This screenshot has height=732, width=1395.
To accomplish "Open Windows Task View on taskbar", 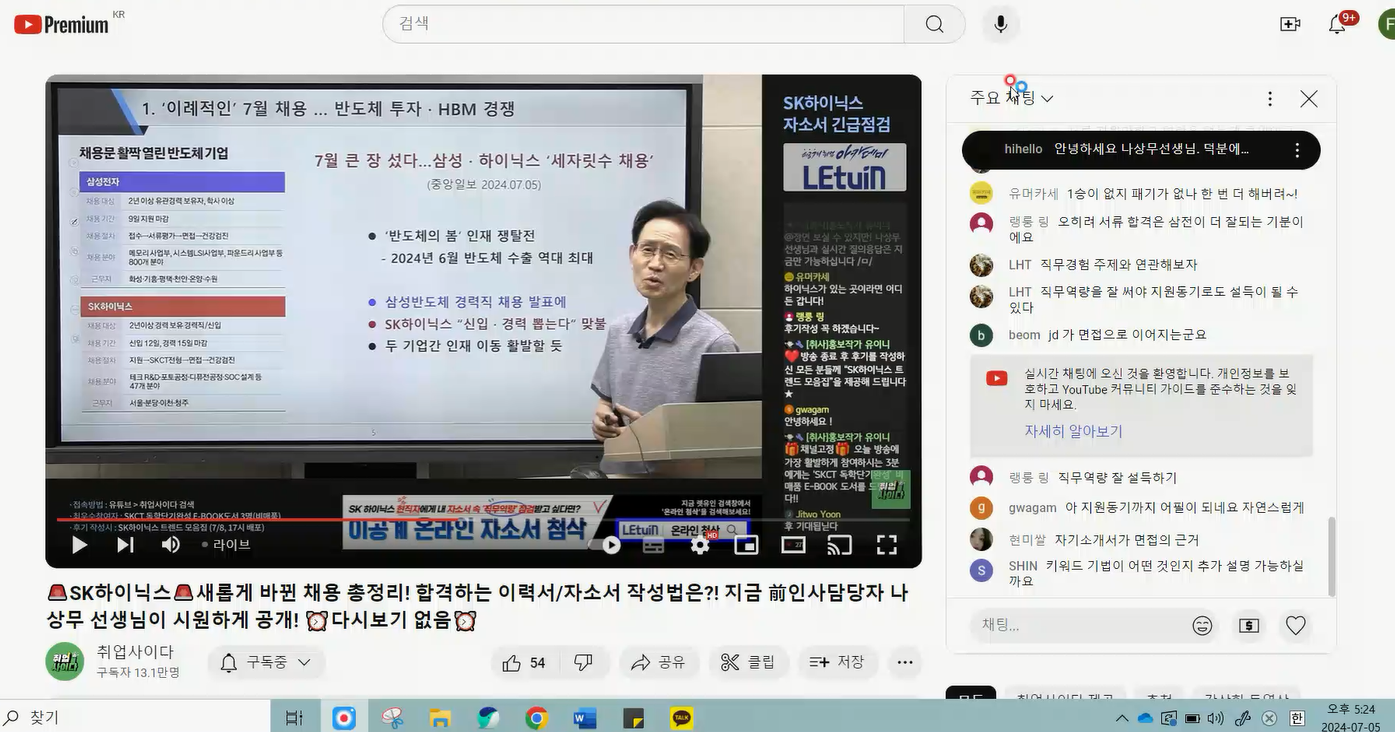I will (x=294, y=718).
